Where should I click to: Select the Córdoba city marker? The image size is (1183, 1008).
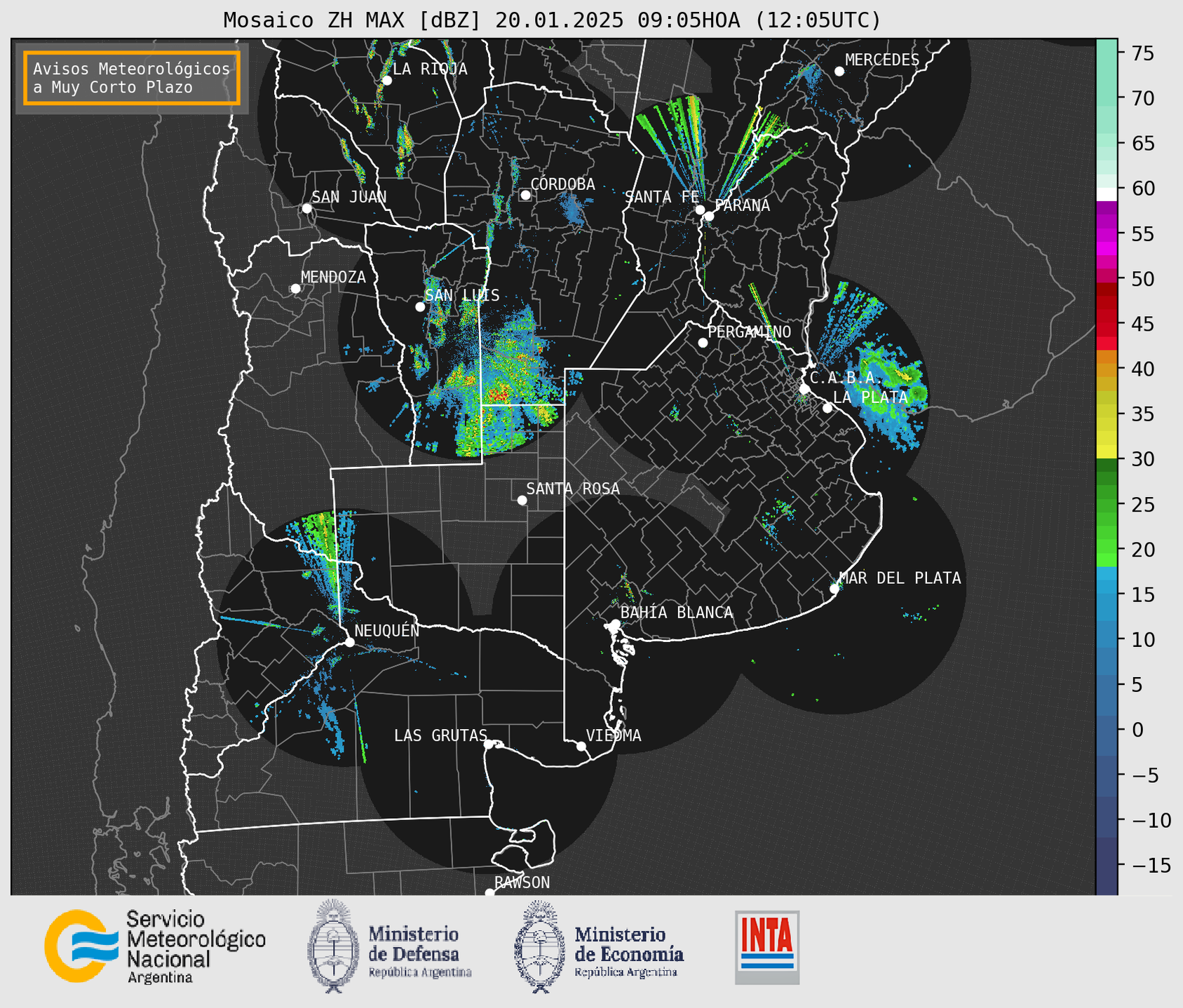coord(525,195)
